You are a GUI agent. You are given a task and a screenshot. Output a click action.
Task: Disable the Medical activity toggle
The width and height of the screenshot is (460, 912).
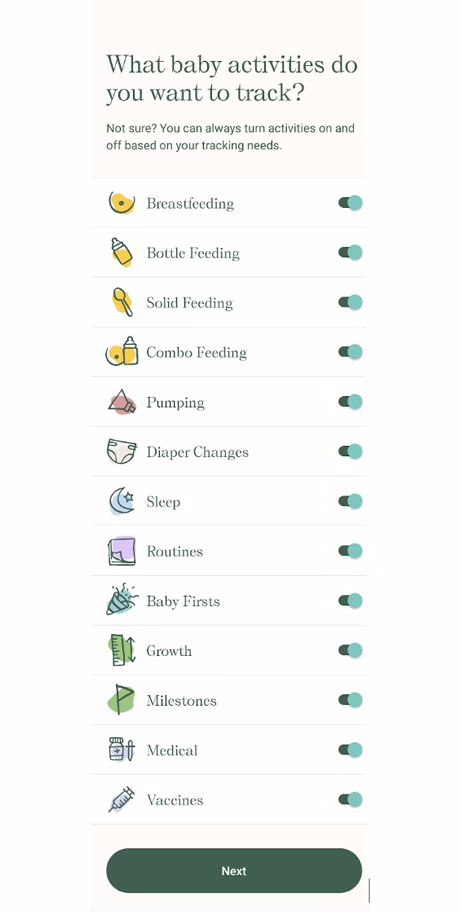click(350, 750)
